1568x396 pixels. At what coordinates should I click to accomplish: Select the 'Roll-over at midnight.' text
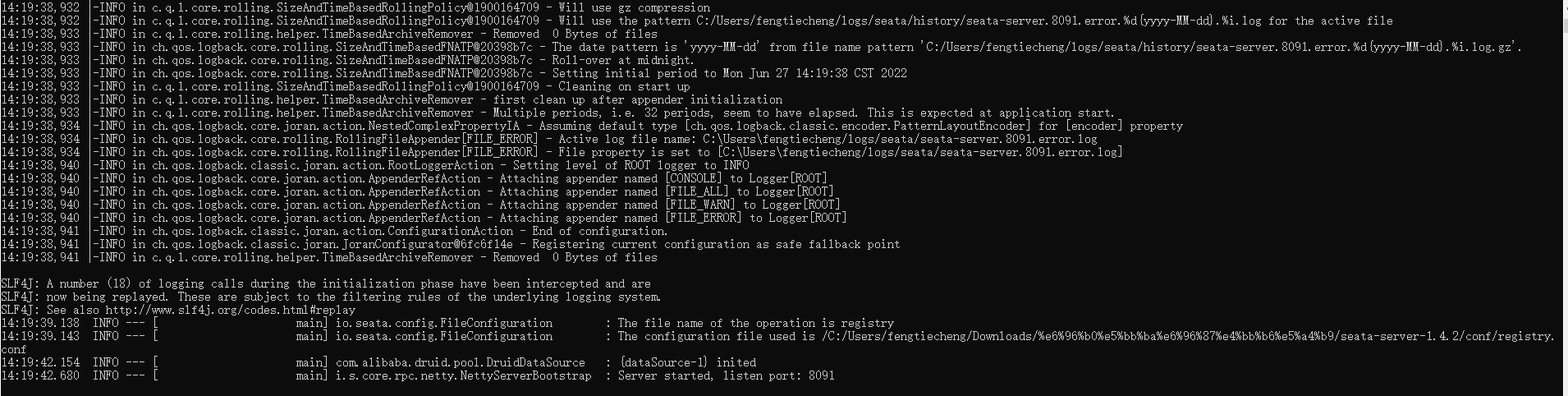(x=623, y=60)
